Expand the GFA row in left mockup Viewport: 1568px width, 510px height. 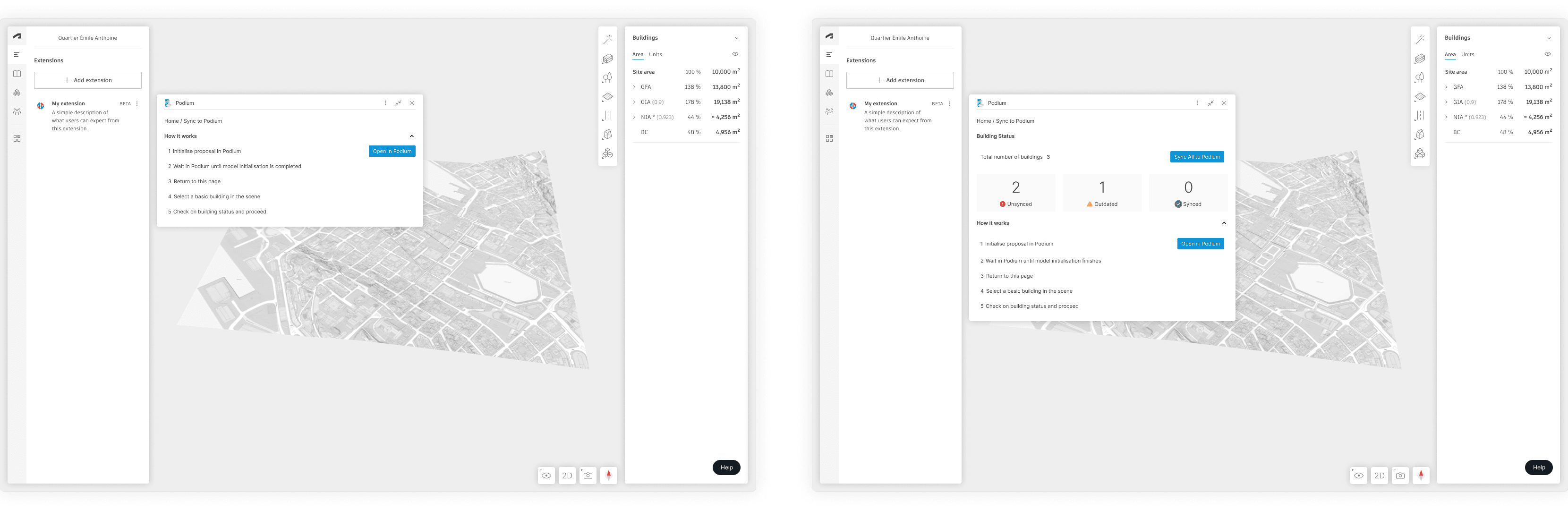pos(634,87)
